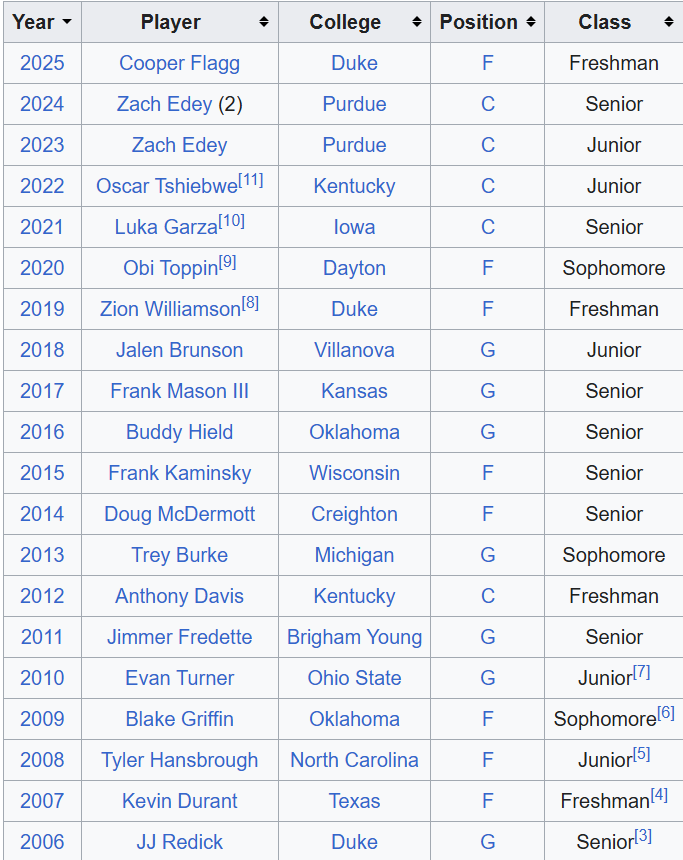Image resolution: width=683 pixels, height=860 pixels.
Task: Sort table by Position column arrows
Action: pyautogui.click(x=530, y=22)
